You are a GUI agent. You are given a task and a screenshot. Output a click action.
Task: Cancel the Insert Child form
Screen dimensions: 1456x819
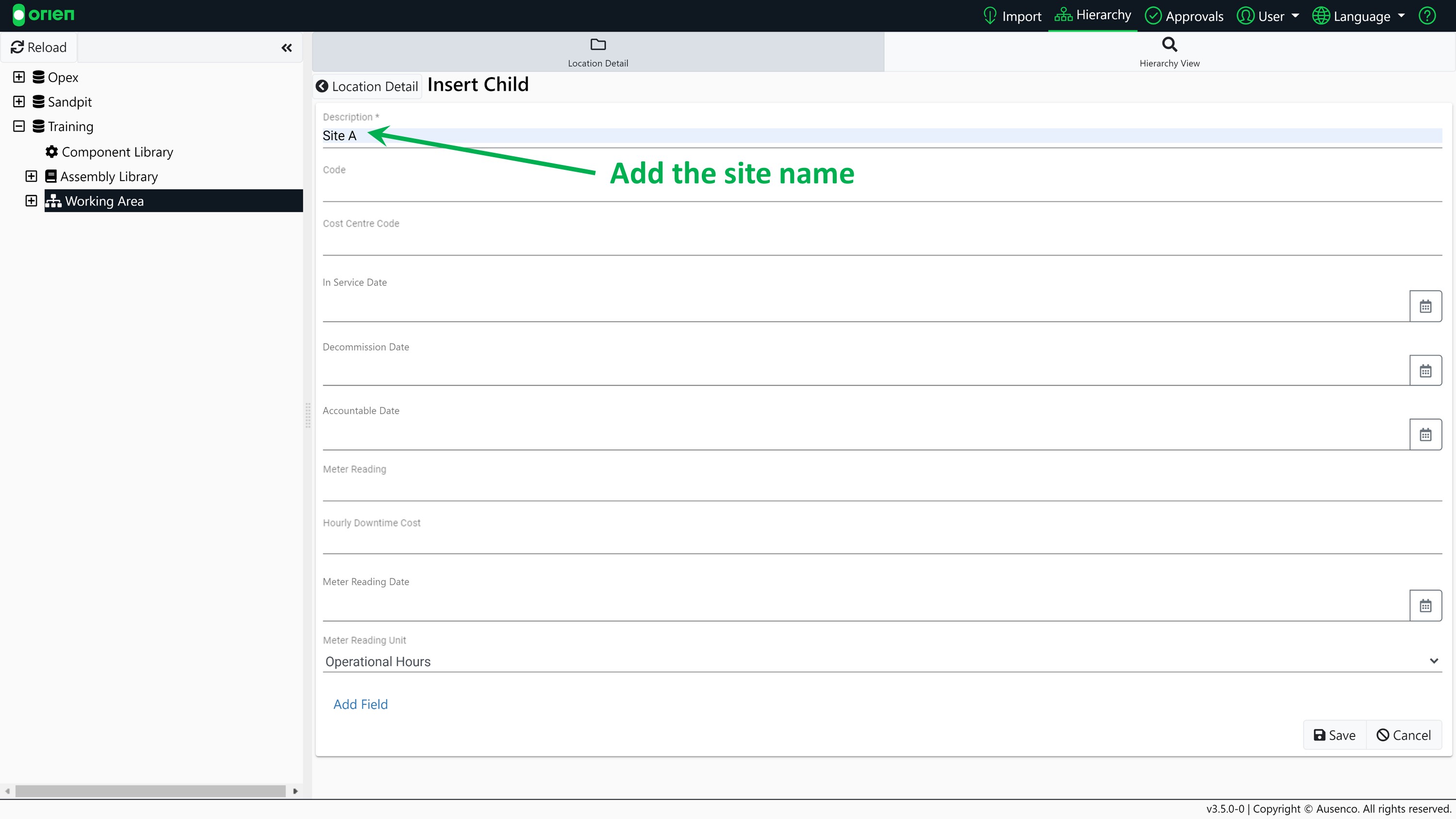pyautogui.click(x=1404, y=735)
